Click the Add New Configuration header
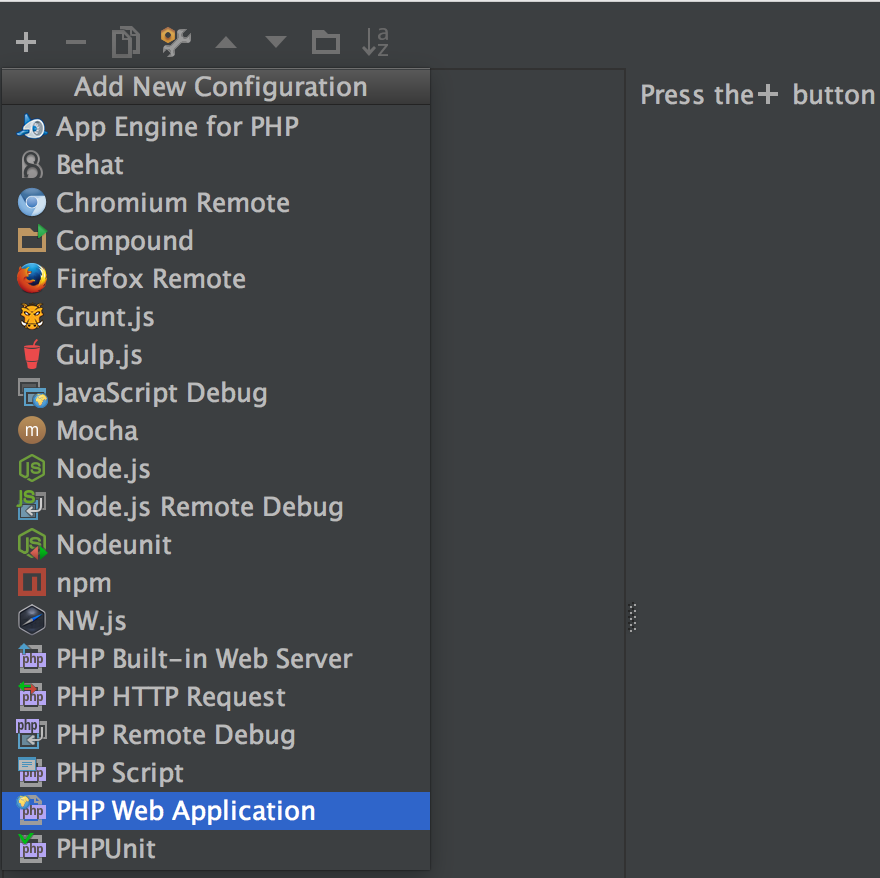Screen dimensions: 880x878 tap(216, 87)
